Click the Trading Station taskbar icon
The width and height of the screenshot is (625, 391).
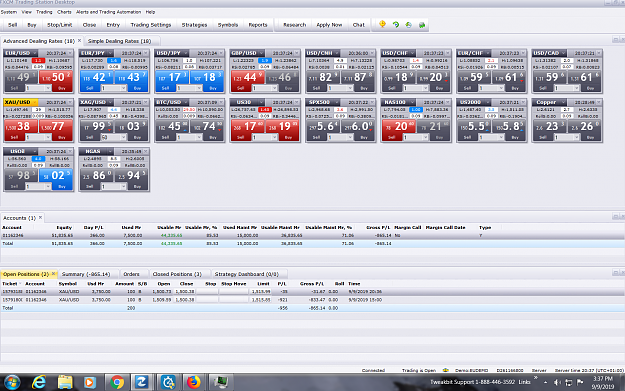coord(220,382)
